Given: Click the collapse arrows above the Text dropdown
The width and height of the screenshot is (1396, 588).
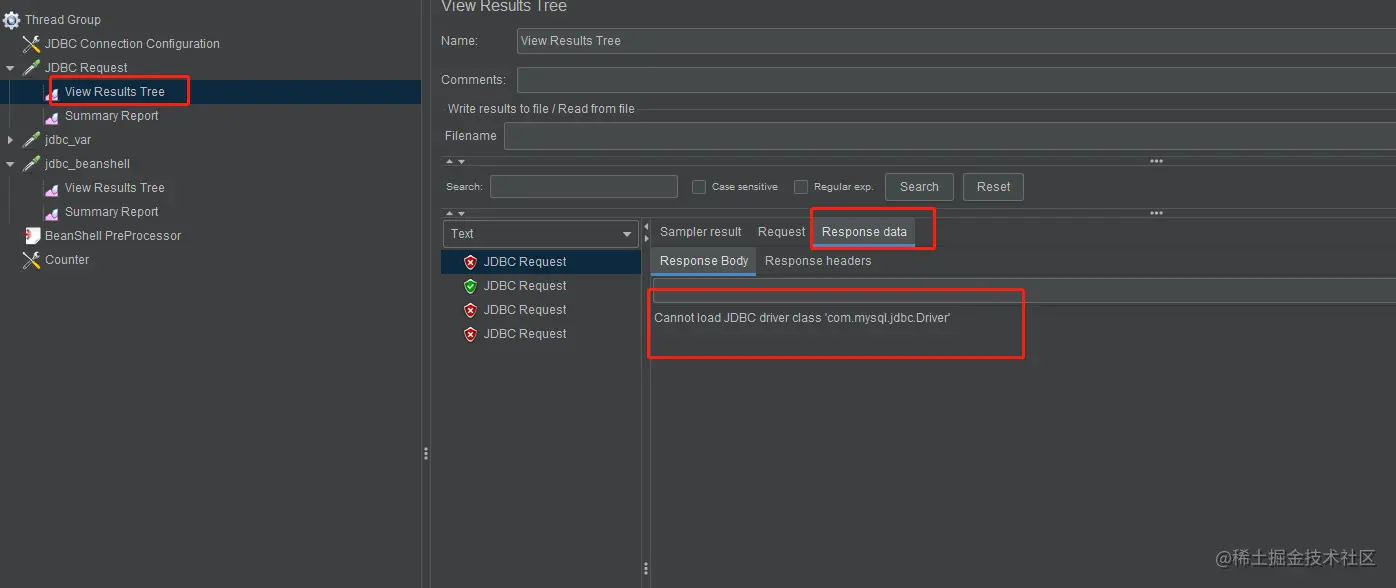Looking at the screenshot, I should 455,213.
